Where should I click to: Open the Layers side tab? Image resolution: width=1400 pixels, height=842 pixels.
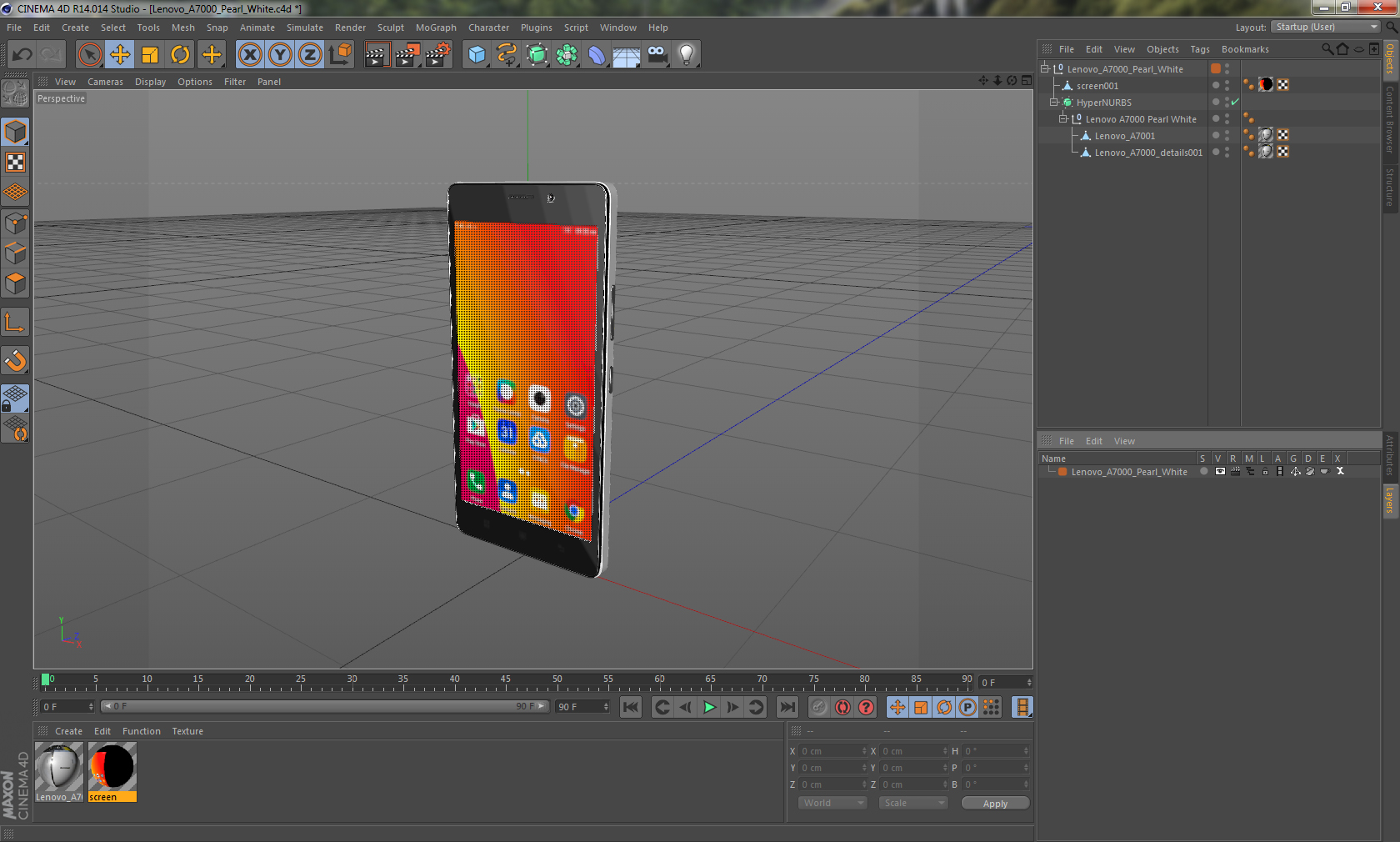point(1390,501)
